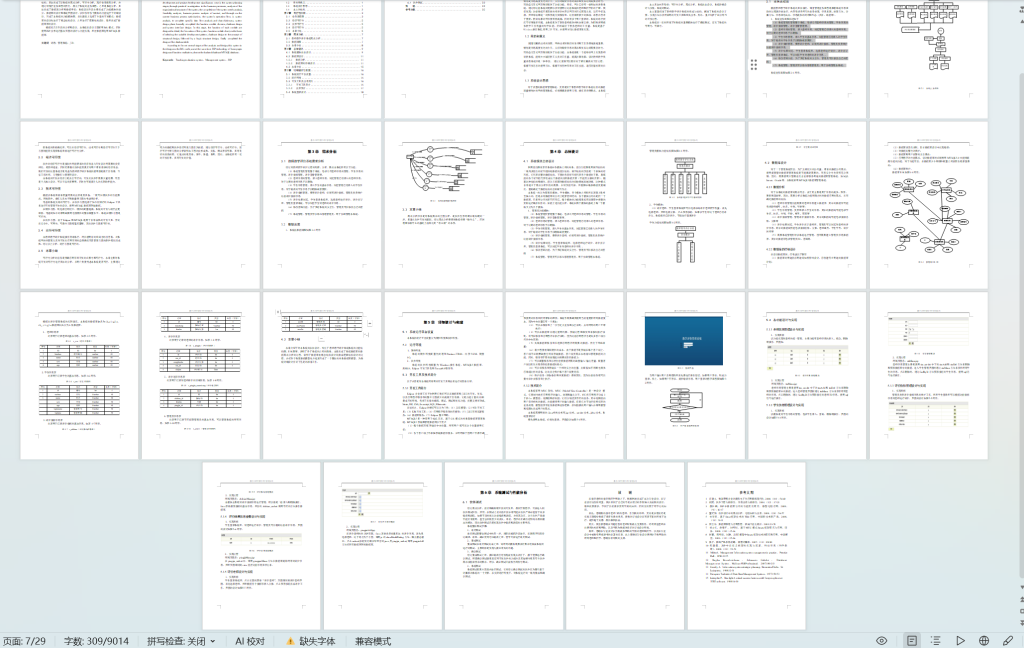Select the page with use-case diagram
Screen dimensions: 1024x648
[x=443, y=204]
